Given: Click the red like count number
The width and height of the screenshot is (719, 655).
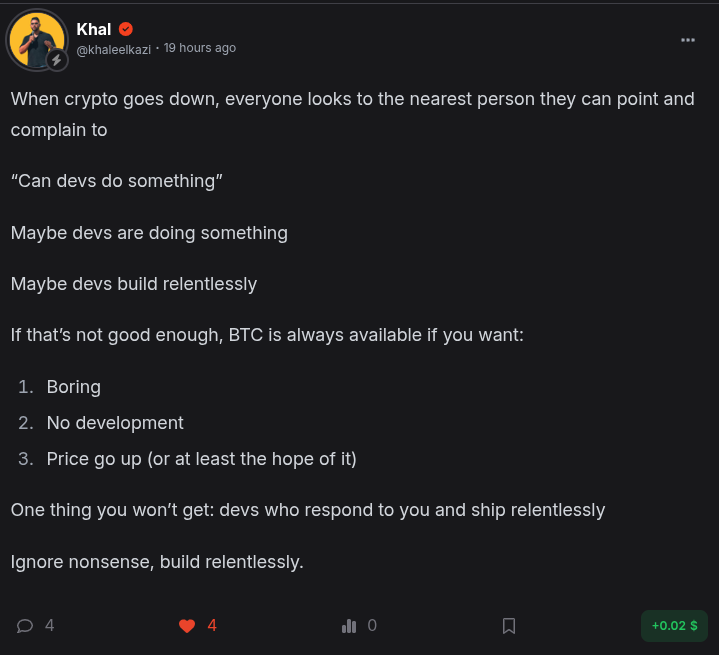Looking at the screenshot, I should pos(212,625).
